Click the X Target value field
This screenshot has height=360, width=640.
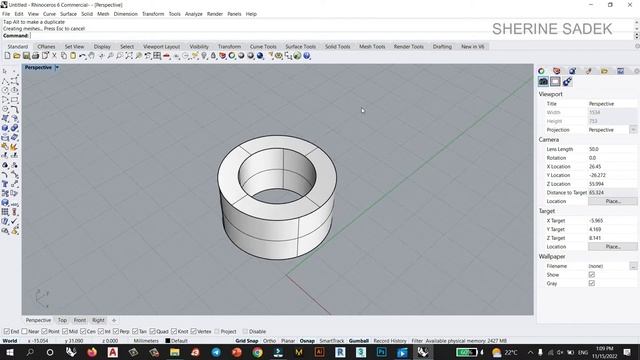(x=612, y=220)
